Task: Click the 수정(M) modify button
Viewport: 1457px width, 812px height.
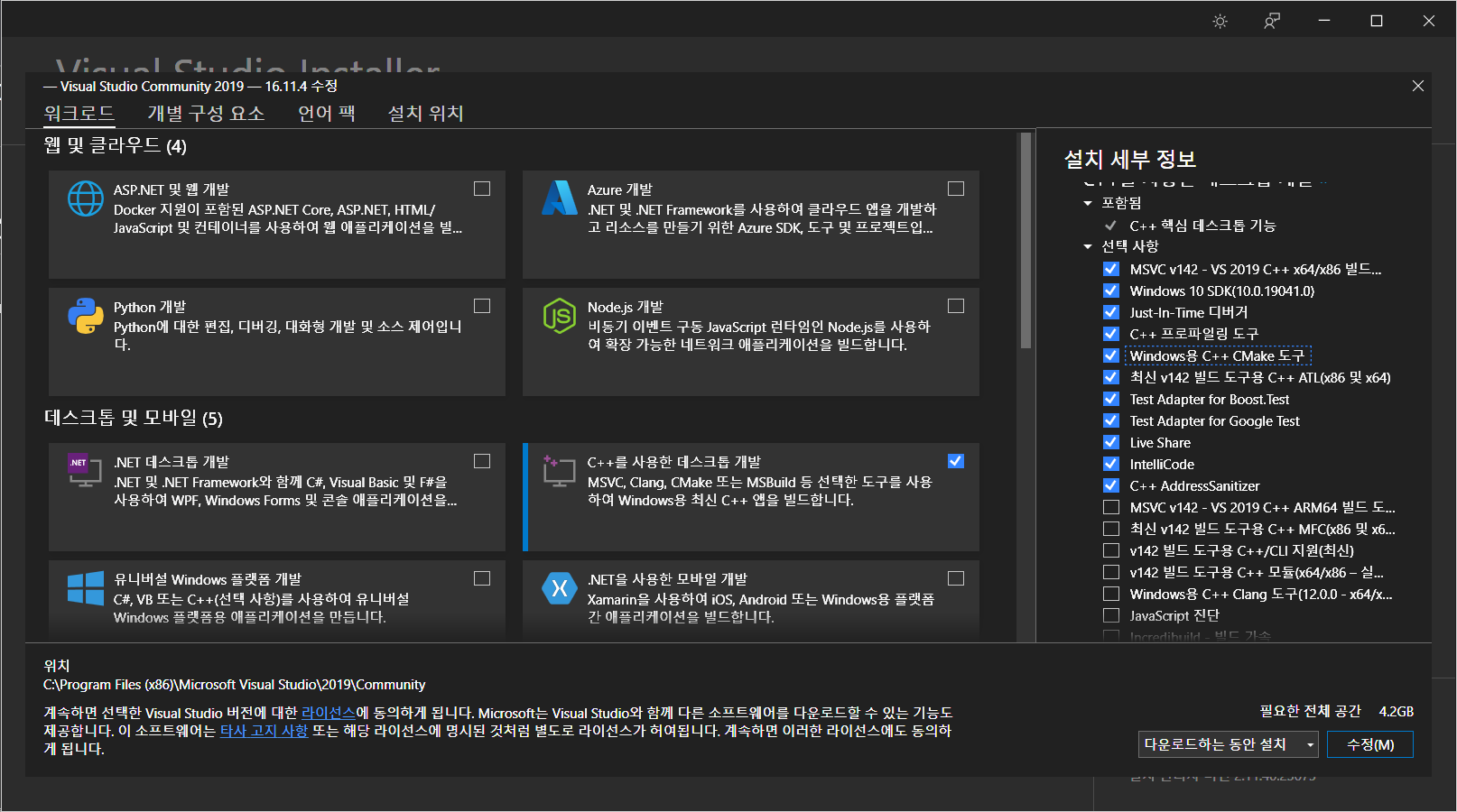Action: coord(1370,744)
